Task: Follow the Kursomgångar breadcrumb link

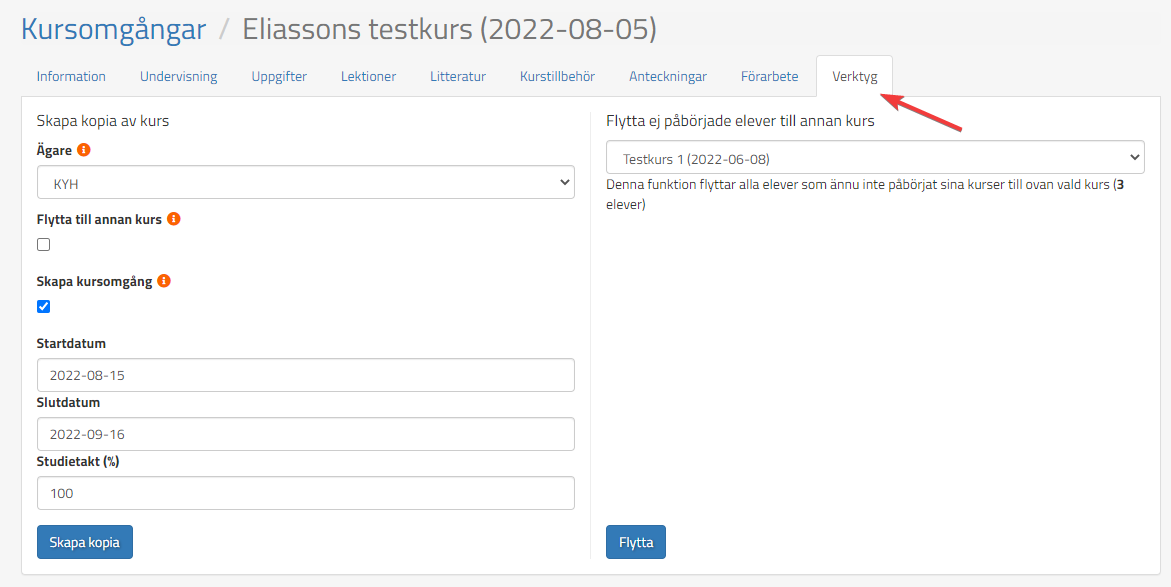Action: [113, 29]
